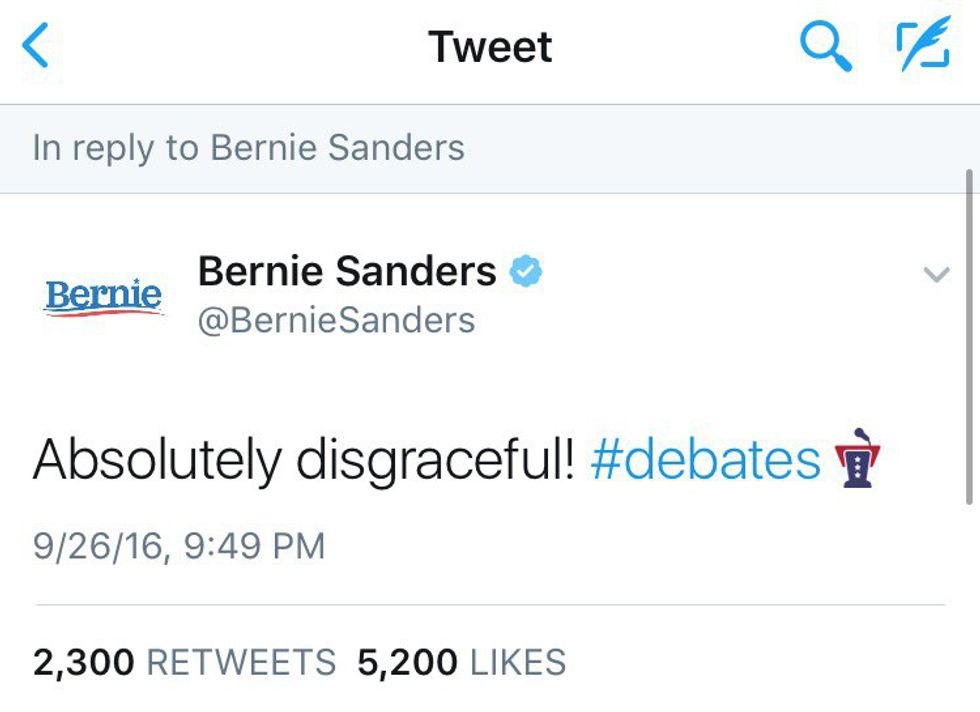Open the #debates hashtag
Viewport: 980px width, 712px height.
tap(705, 460)
